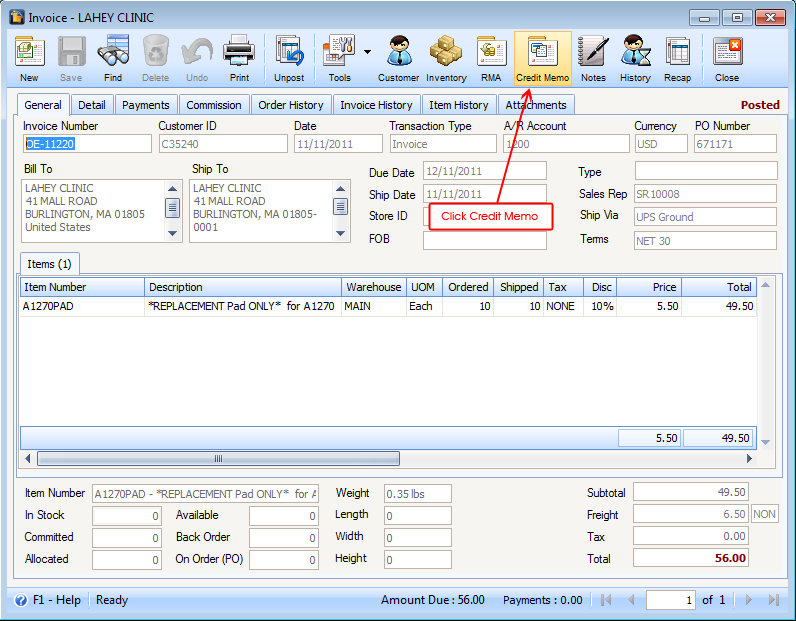Print the invoice using Print icon
The height and width of the screenshot is (621, 796).
tap(239, 51)
